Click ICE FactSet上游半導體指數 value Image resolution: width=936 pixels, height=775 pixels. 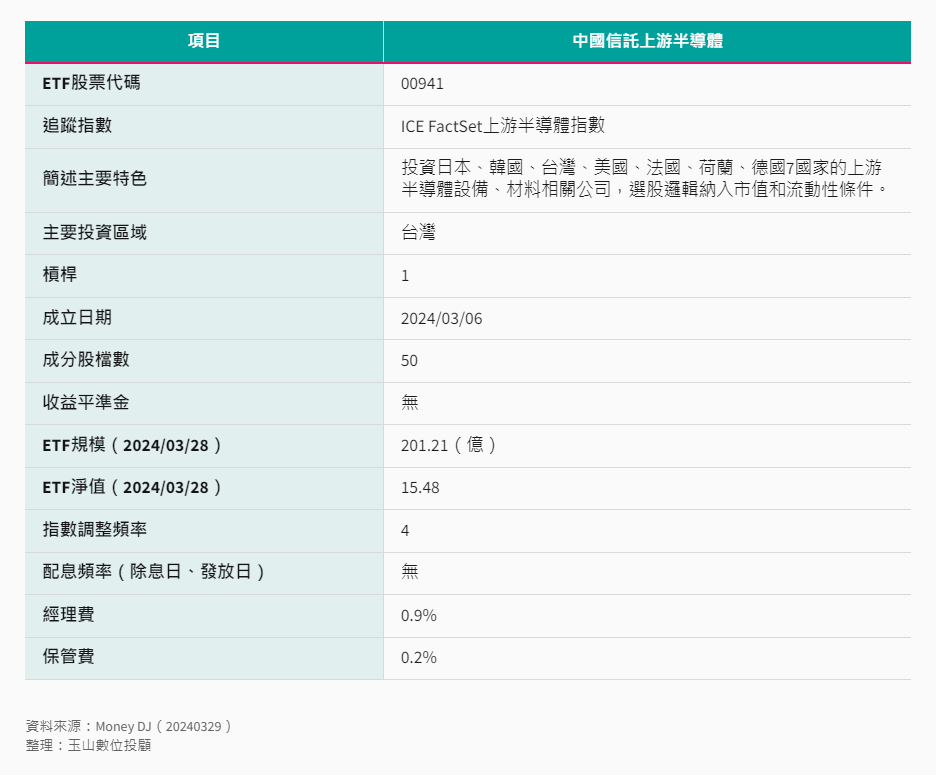[x=503, y=125]
